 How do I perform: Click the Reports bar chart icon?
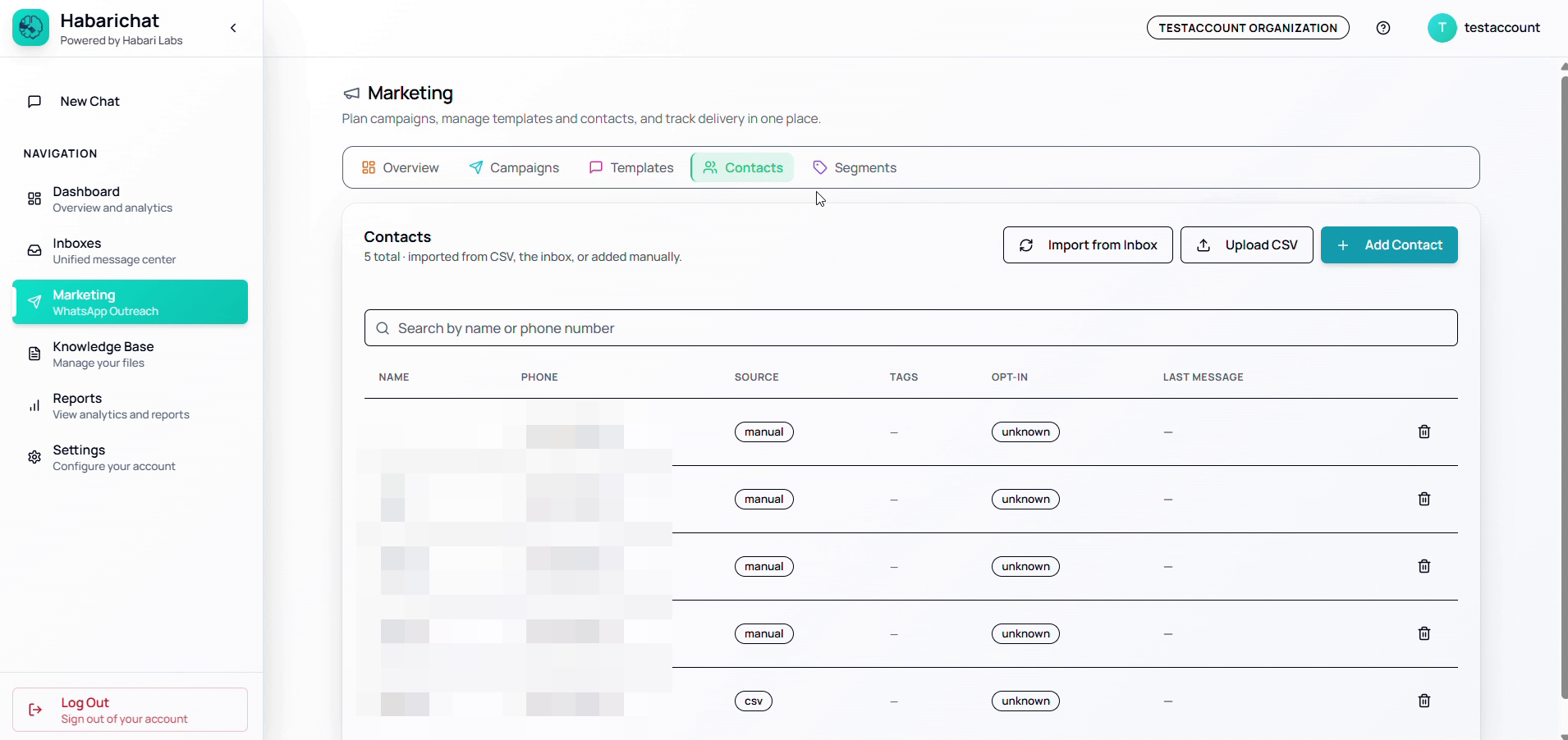[34, 406]
